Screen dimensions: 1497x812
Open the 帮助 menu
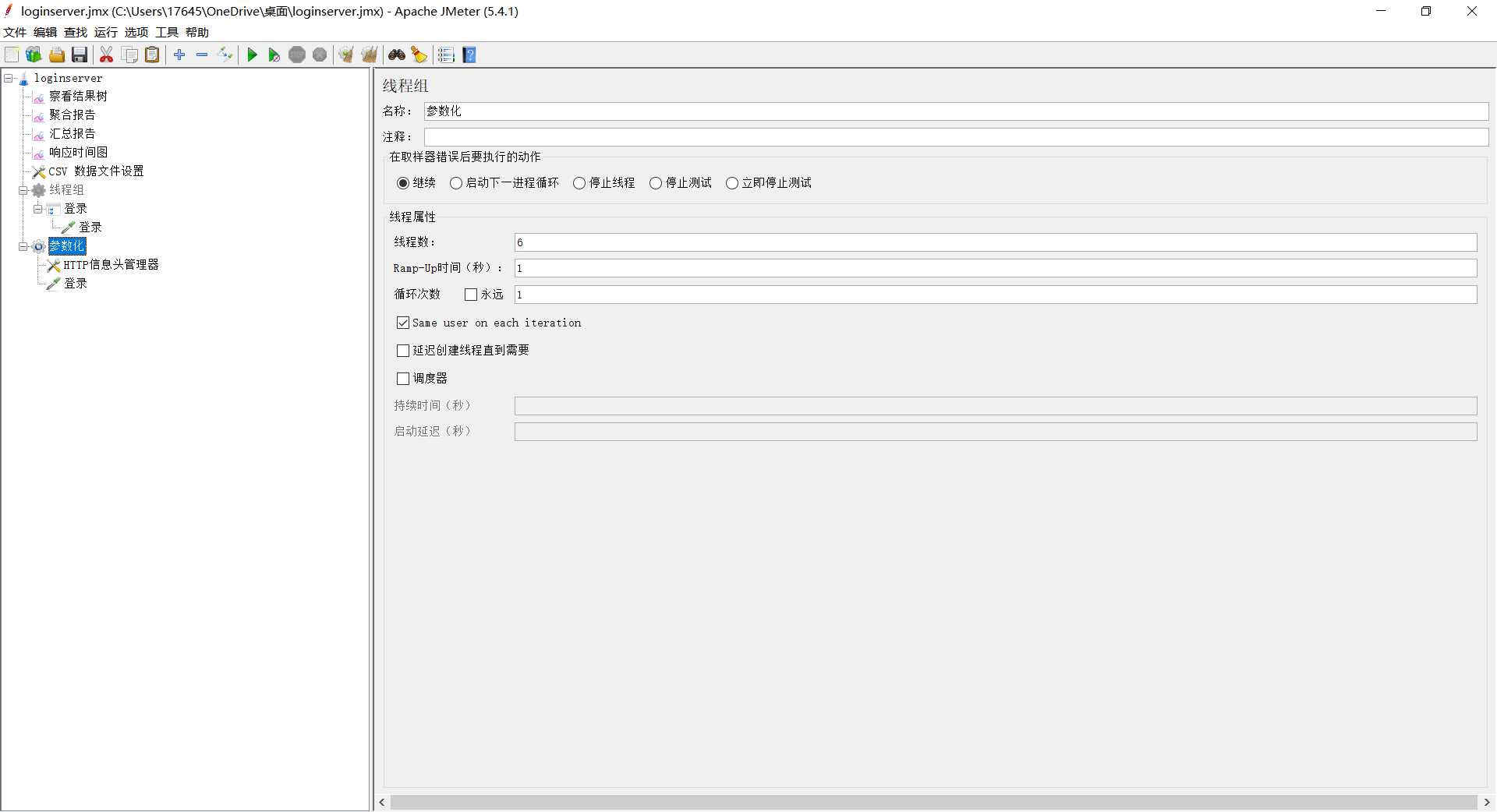pyautogui.click(x=197, y=32)
